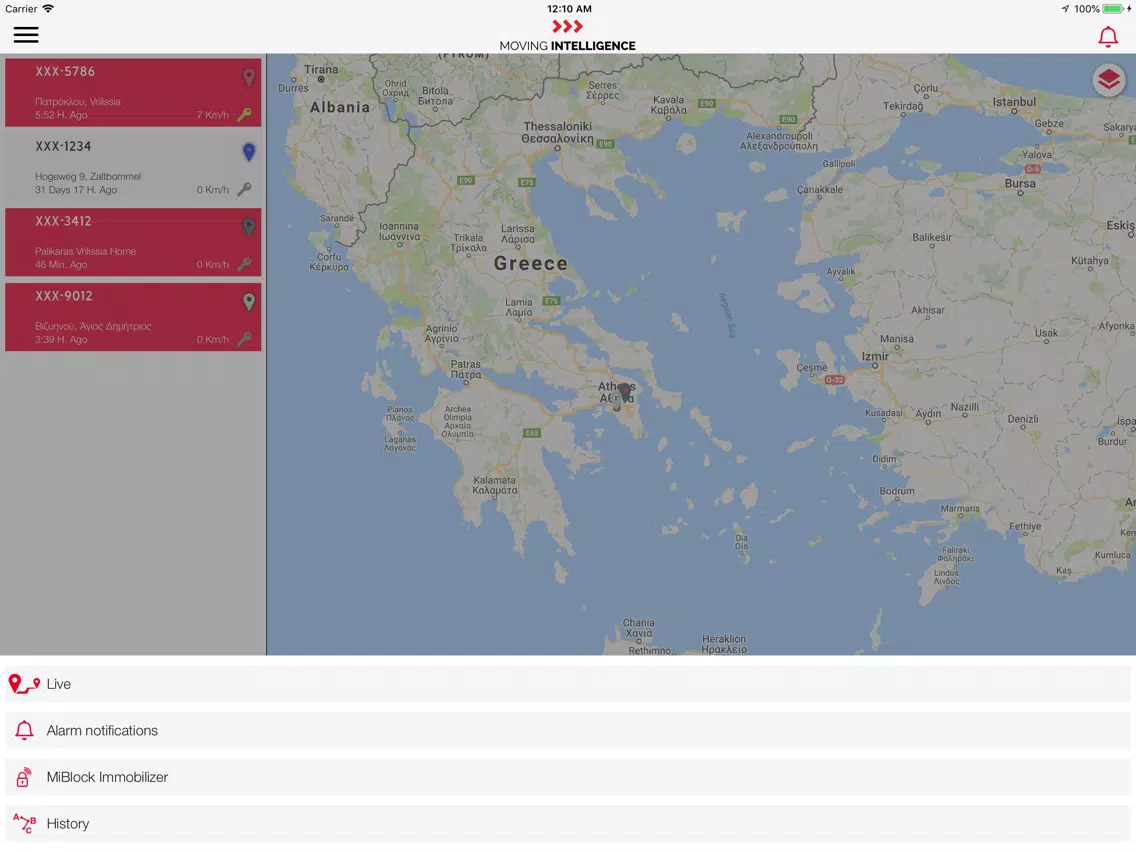This screenshot has width=1136, height=852.
Task: Click the key icon for XXX-3412
Action: pos(244,264)
